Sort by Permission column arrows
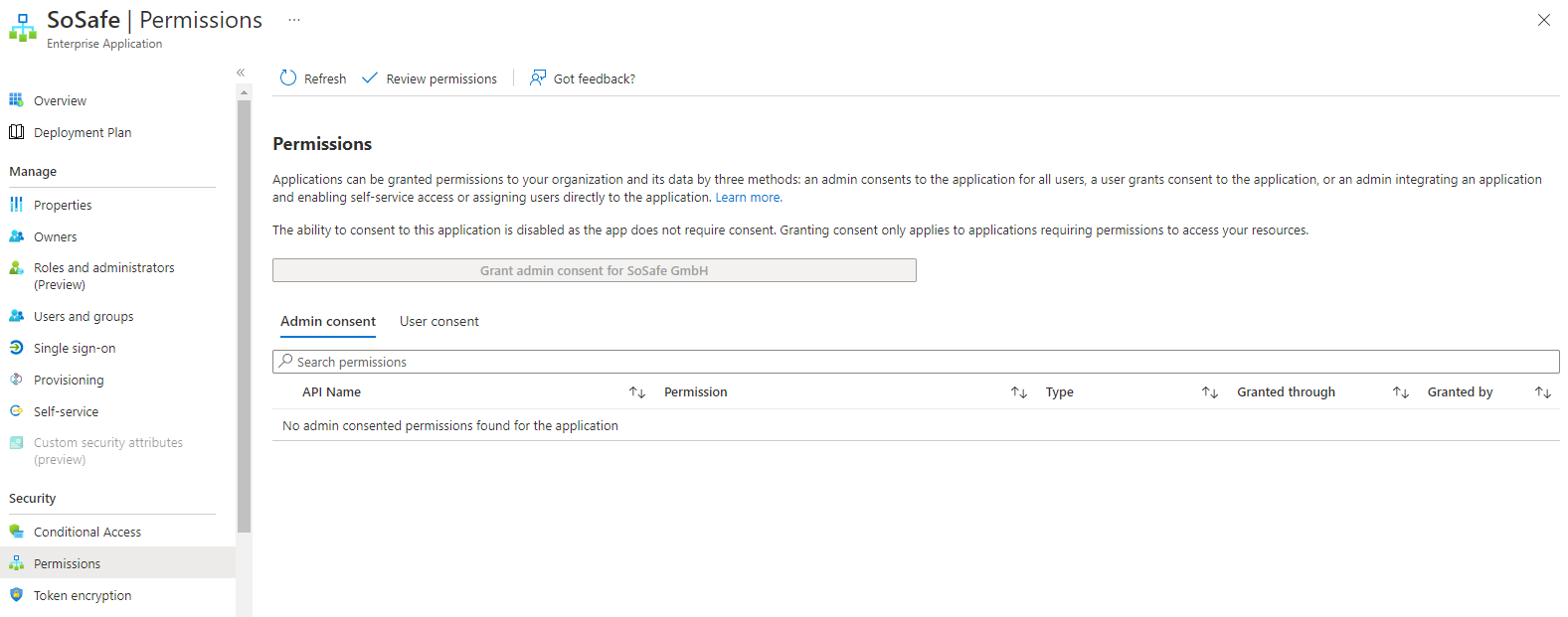Screen dimensions: 1568x617 (x=1019, y=392)
